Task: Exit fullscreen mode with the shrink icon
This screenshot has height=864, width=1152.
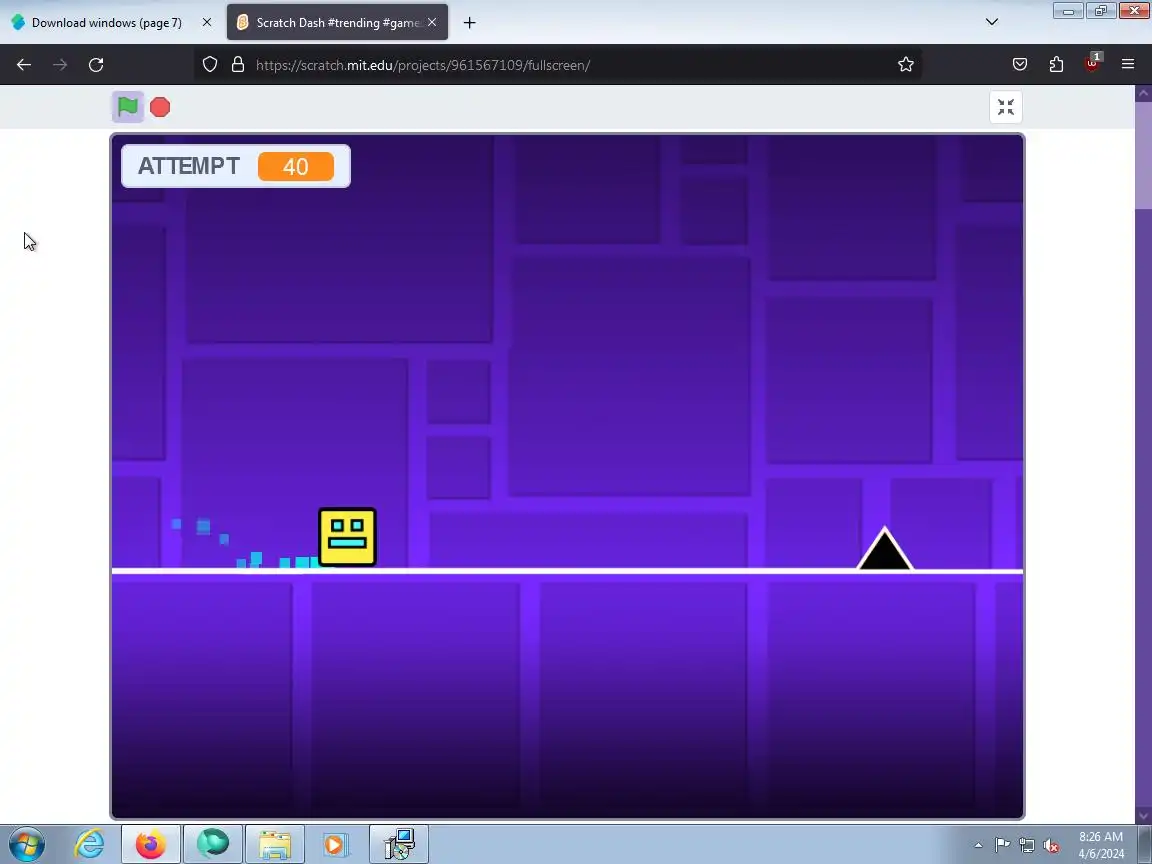Action: (x=1006, y=107)
